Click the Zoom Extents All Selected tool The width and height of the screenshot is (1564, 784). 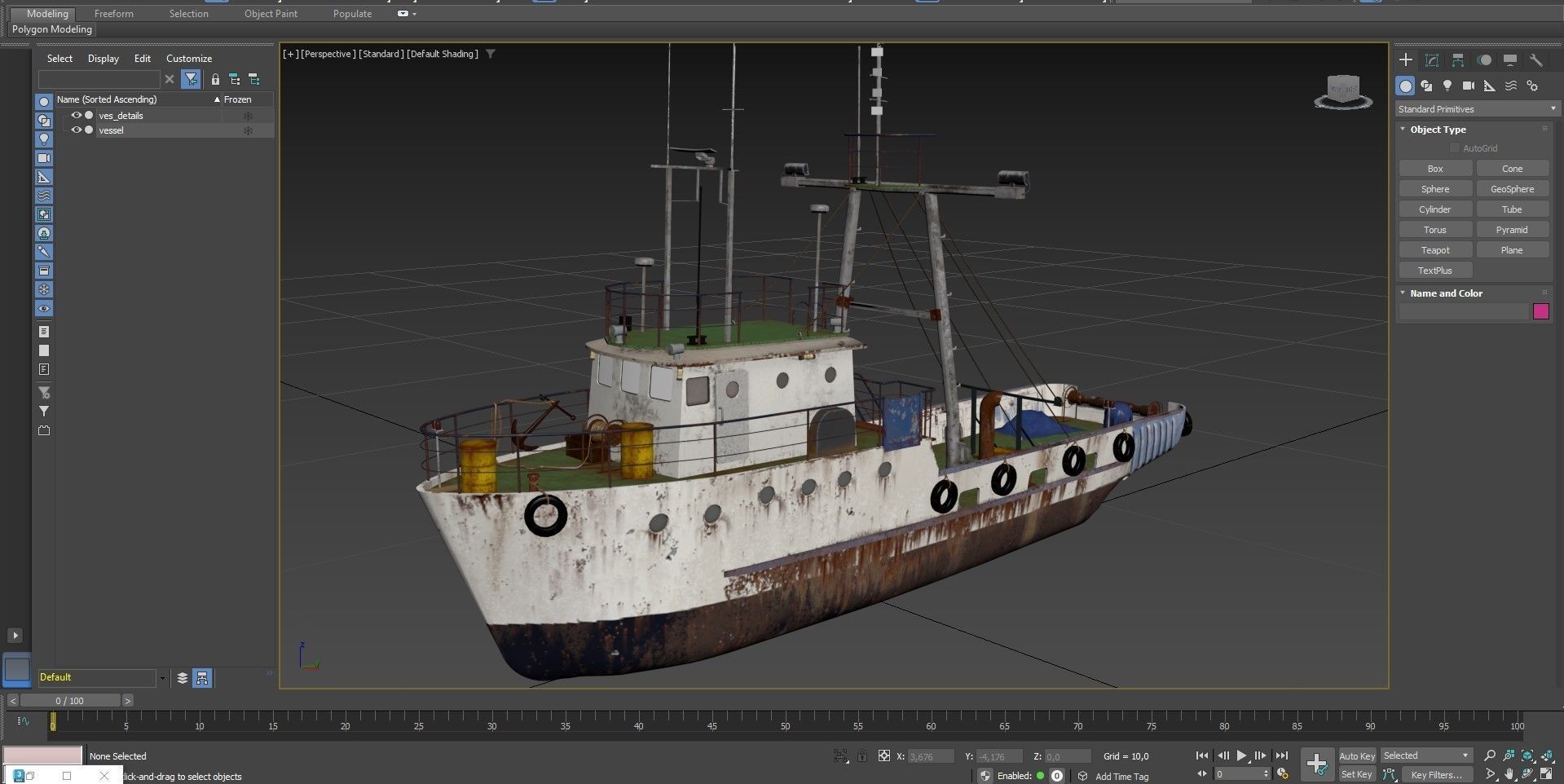(1546, 755)
